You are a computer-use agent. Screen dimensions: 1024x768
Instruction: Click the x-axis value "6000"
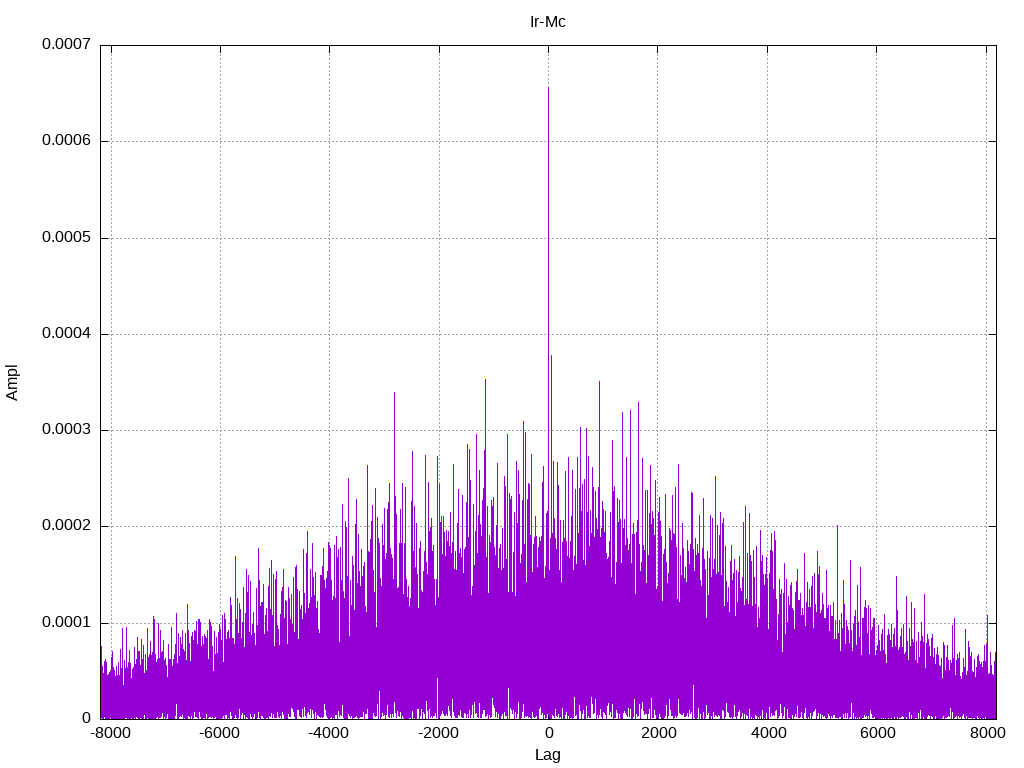877,733
